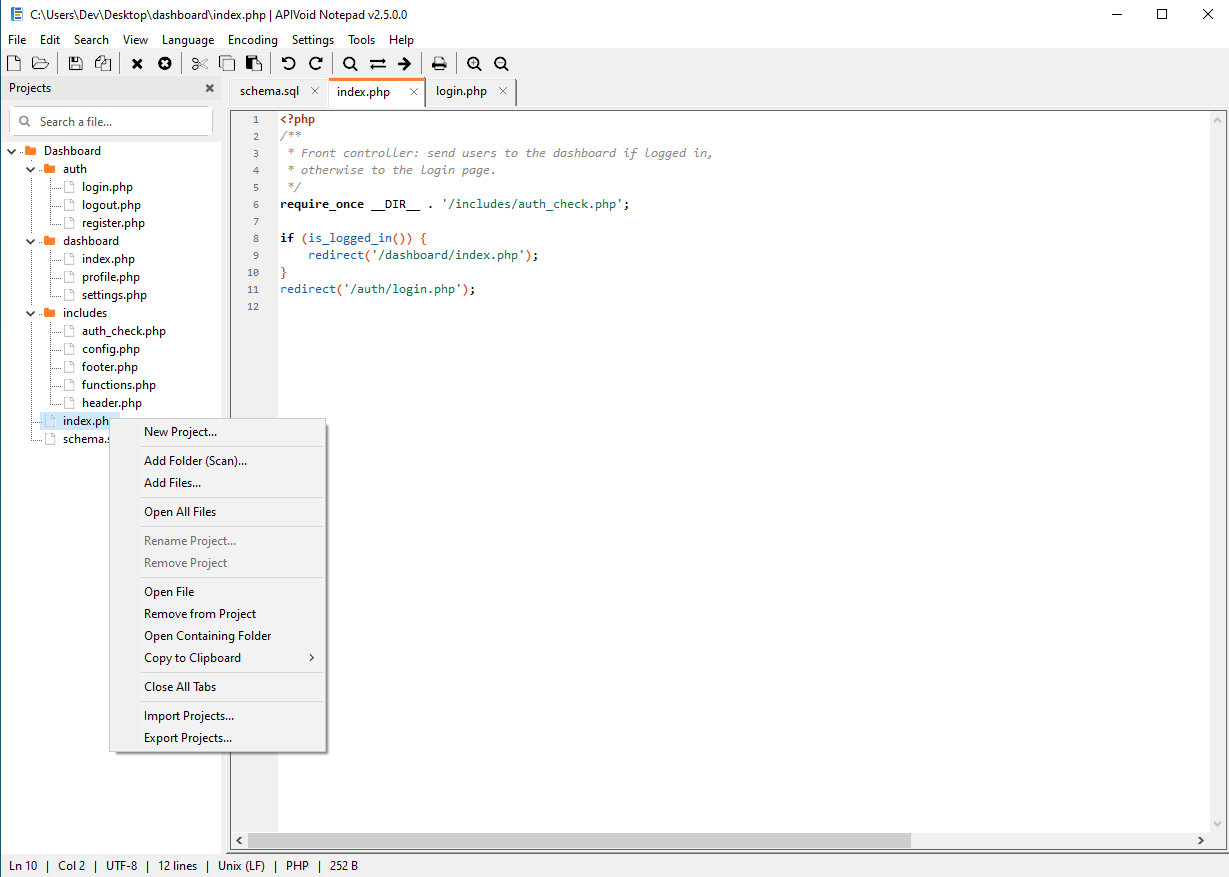This screenshot has height=877, width=1229.
Task: Create a new file with toolbar icon
Action: tap(14, 64)
